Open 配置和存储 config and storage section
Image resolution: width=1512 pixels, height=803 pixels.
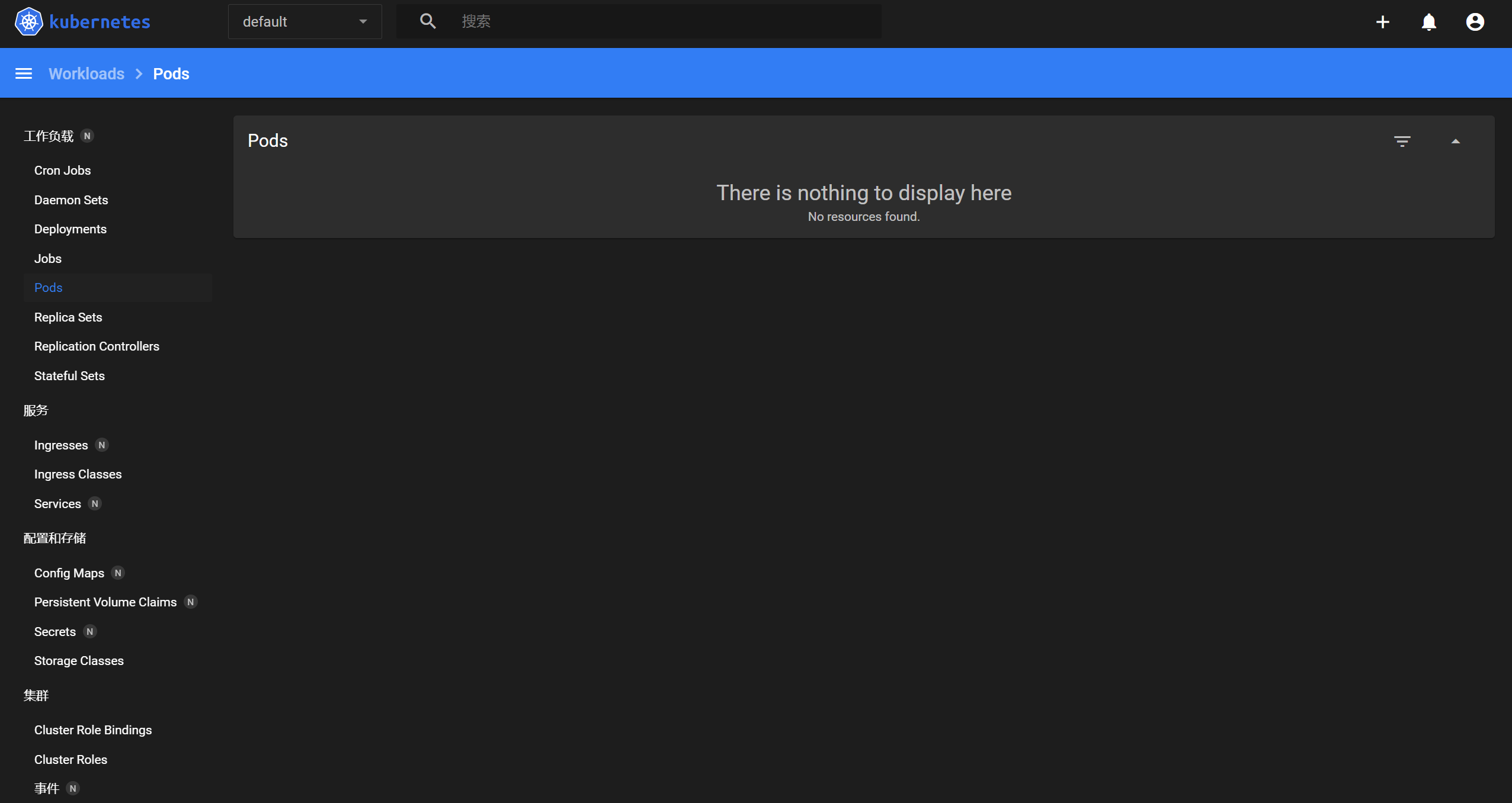[55, 538]
